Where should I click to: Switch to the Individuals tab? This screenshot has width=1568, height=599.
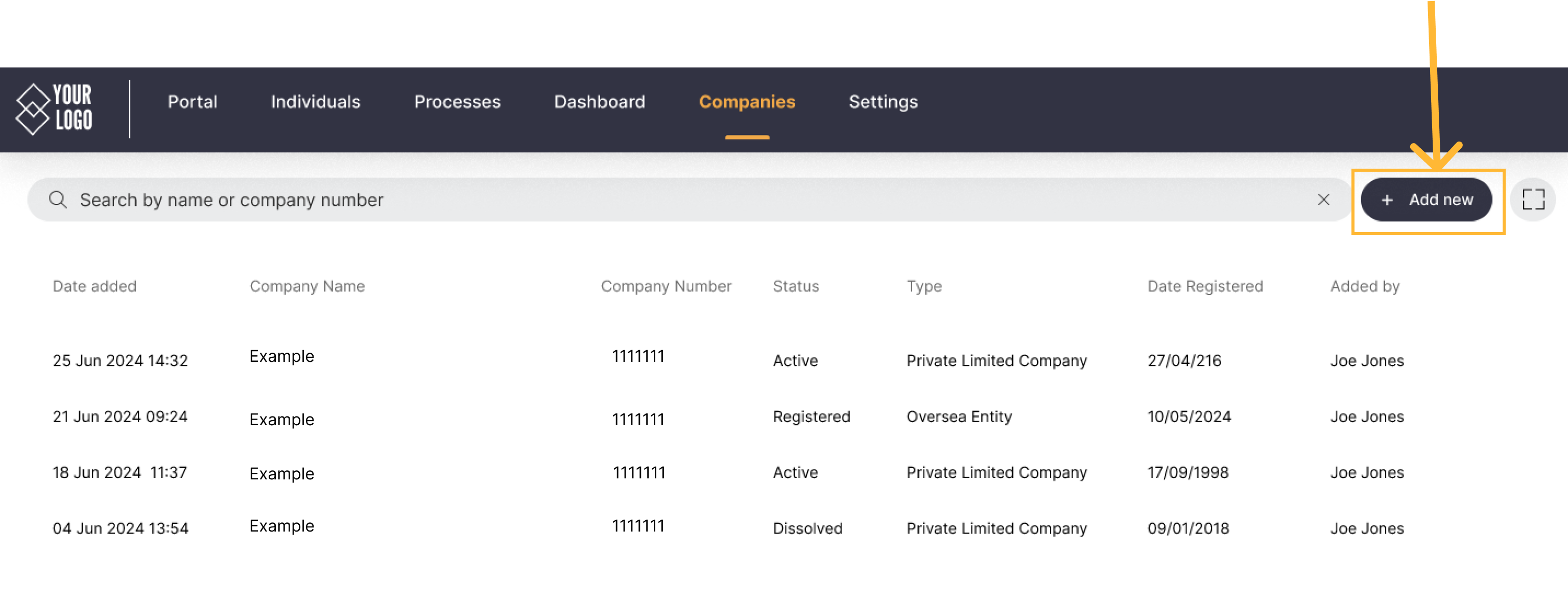coord(315,102)
